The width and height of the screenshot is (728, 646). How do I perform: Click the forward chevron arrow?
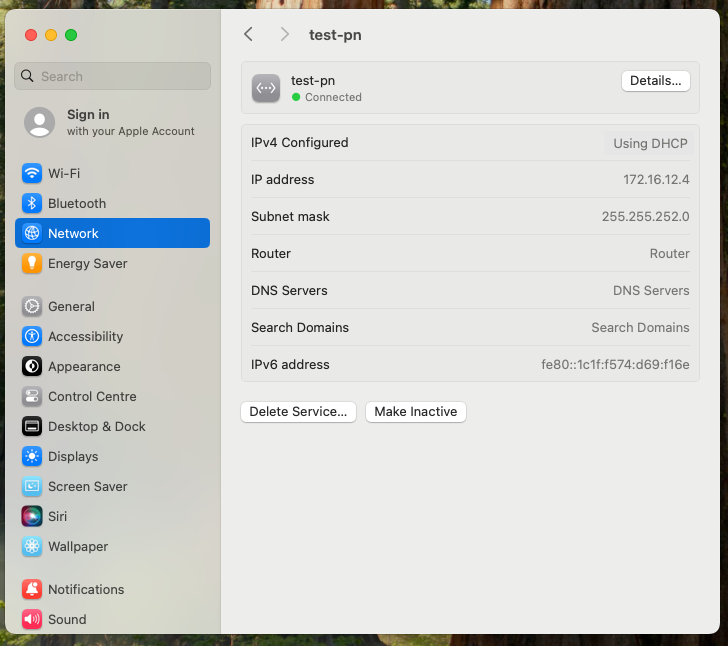(x=285, y=35)
